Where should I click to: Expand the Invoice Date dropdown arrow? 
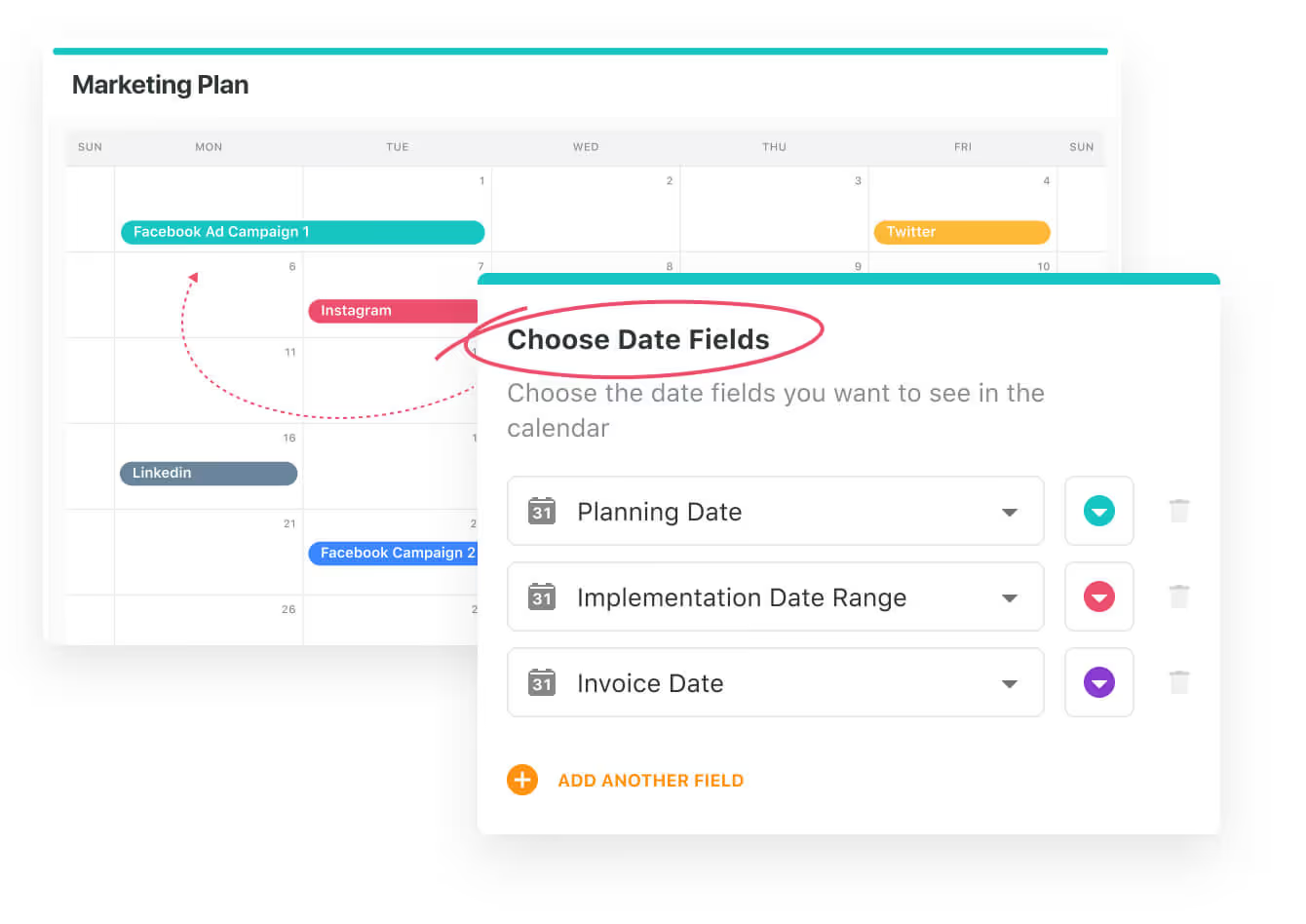pyautogui.click(x=1010, y=683)
